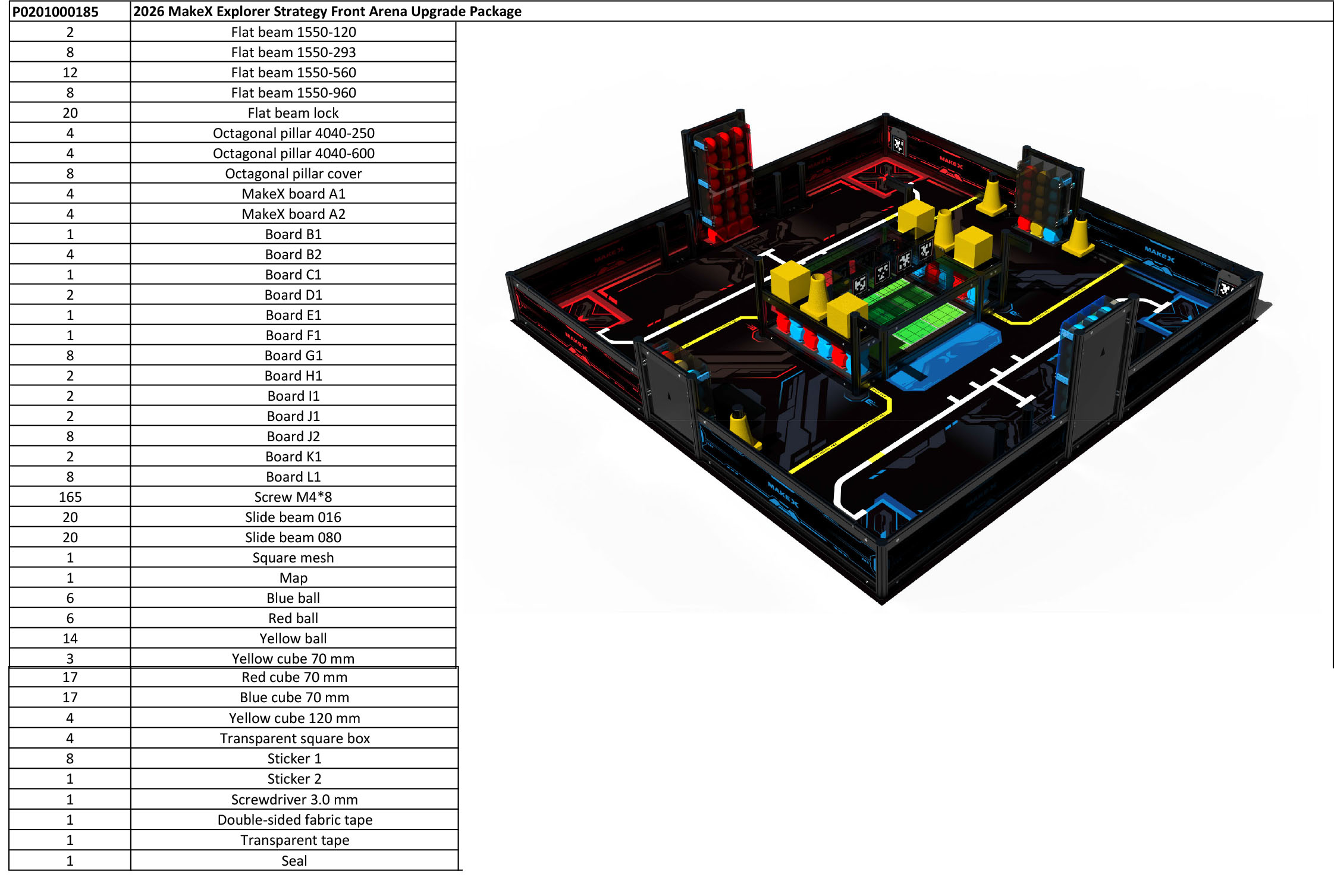Select the 'Screw M4*8' cell
This screenshot has height=896, width=1334.
[293, 497]
